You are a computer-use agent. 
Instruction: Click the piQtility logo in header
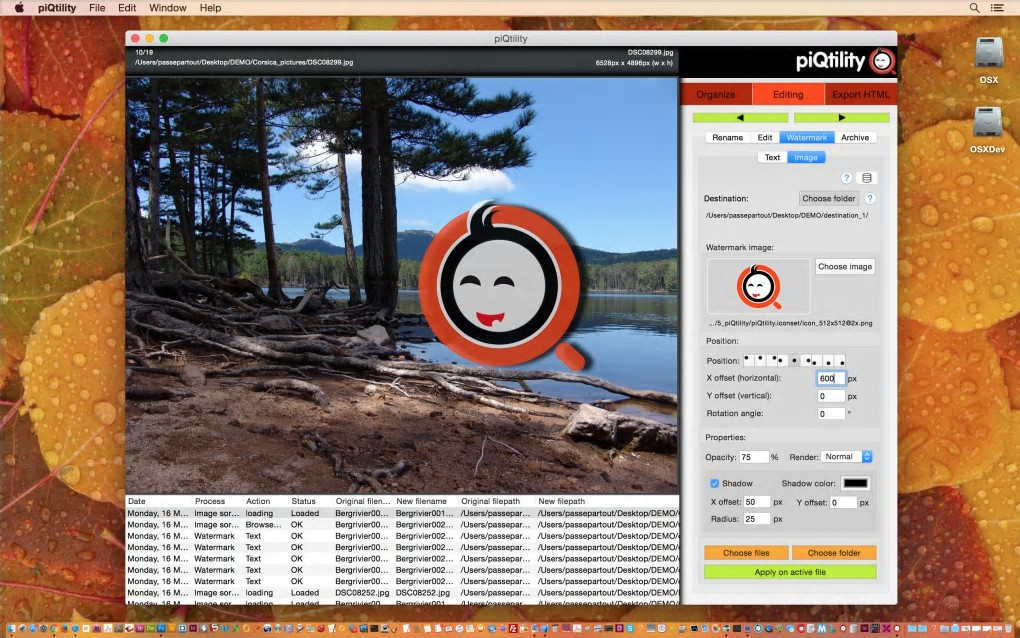click(x=845, y=61)
